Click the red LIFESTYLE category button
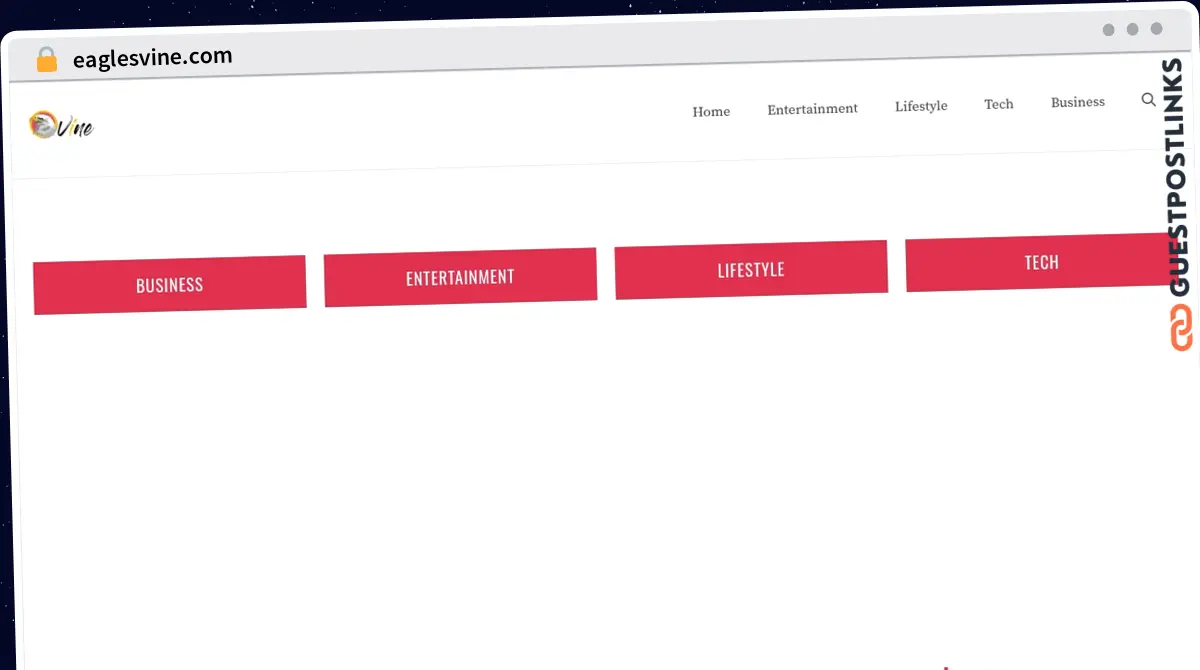Image resolution: width=1200 pixels, height=670 pixels. point(751,270)
